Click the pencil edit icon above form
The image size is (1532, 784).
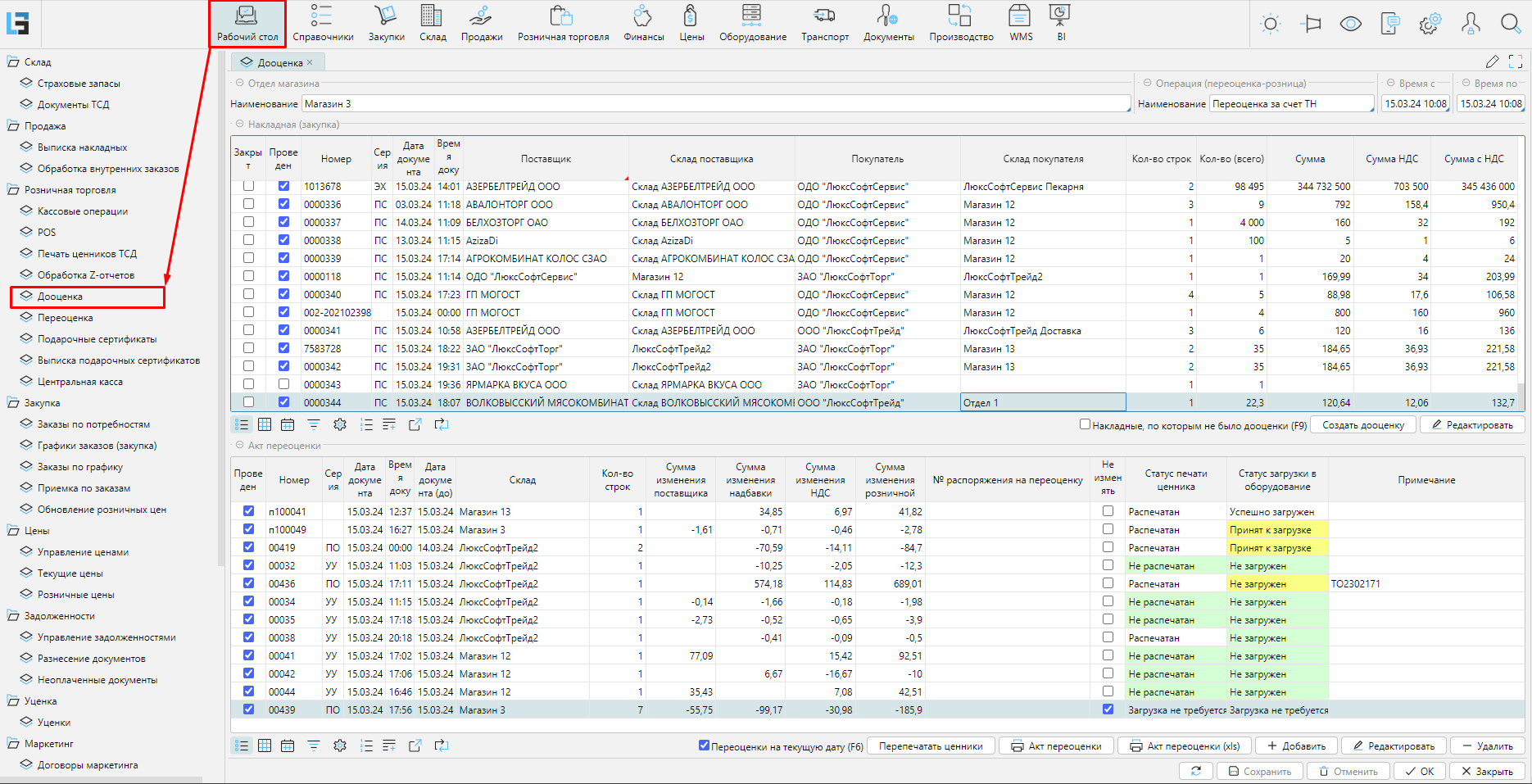coord(1492,62)
